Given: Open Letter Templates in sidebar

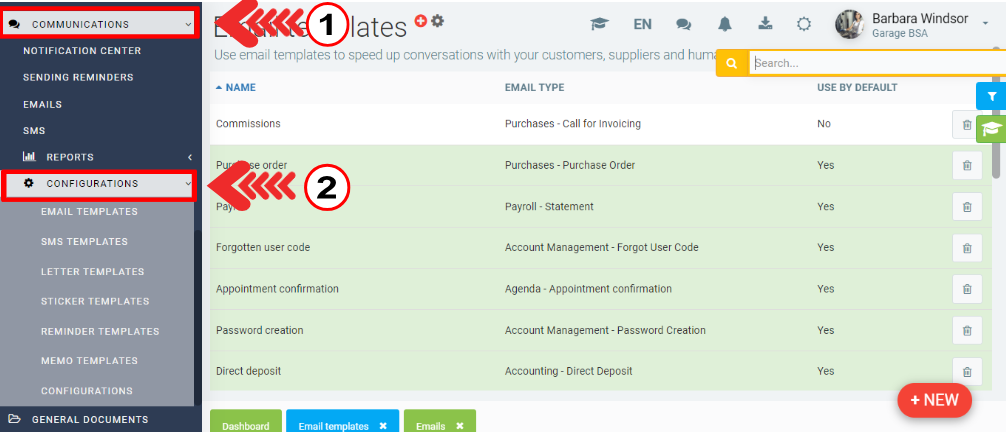Looking at the screenshot, I should 92,272.
